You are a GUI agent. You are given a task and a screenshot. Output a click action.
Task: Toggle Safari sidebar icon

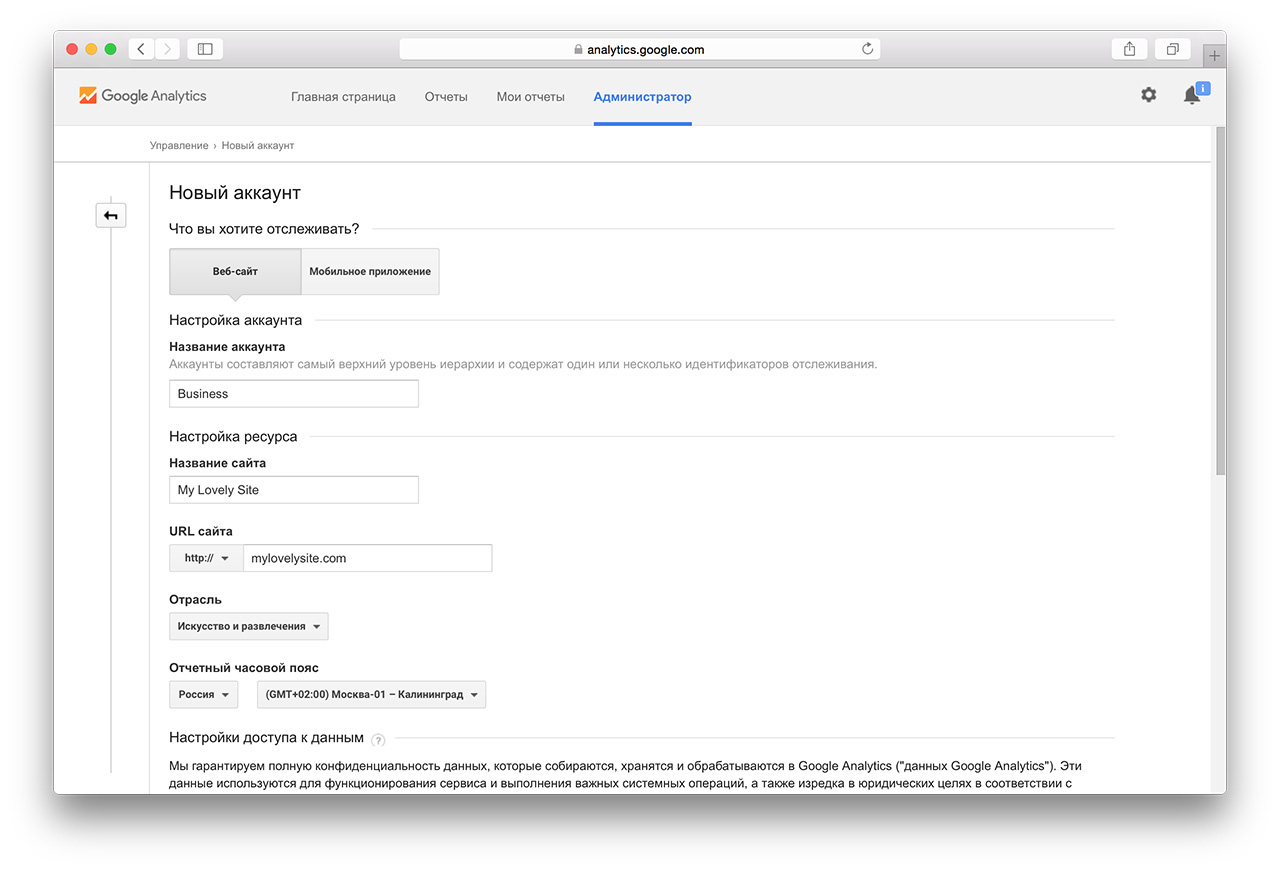(x=205, y=48)
